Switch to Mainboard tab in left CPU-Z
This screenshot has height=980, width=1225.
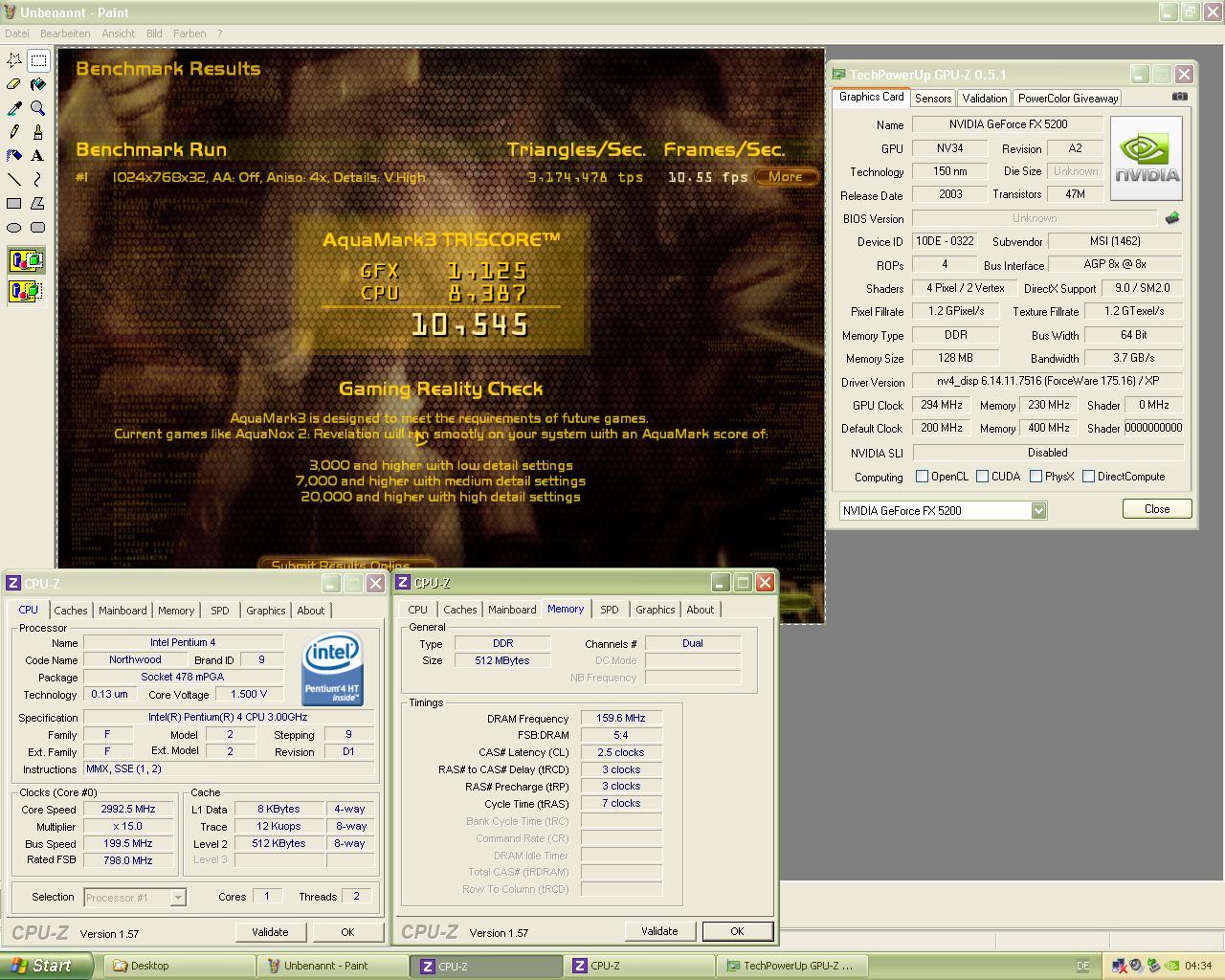(x=122, y=611)
